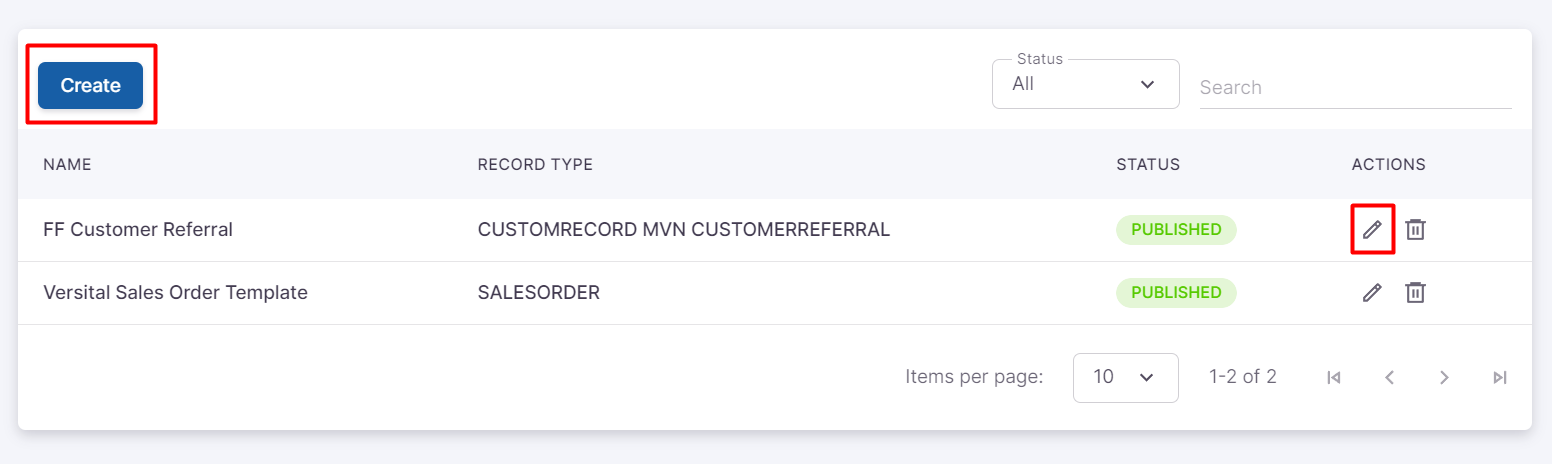This screenshot has height=464, width=1552.
Task: Delete the FF Customer Referral template
Action: pyautogui.click(x=1415, y=230)
